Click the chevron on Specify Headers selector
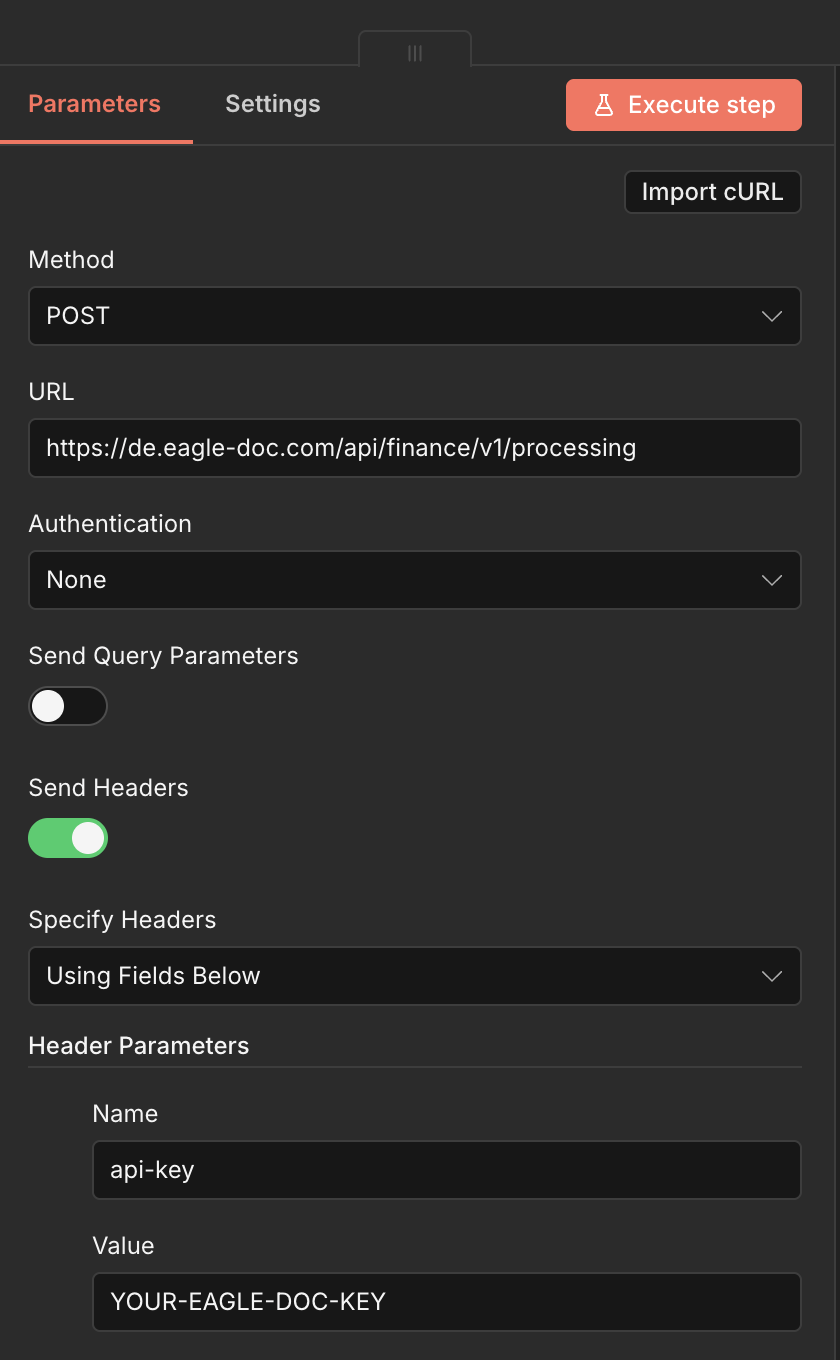840x1360 pixels. 771,976
